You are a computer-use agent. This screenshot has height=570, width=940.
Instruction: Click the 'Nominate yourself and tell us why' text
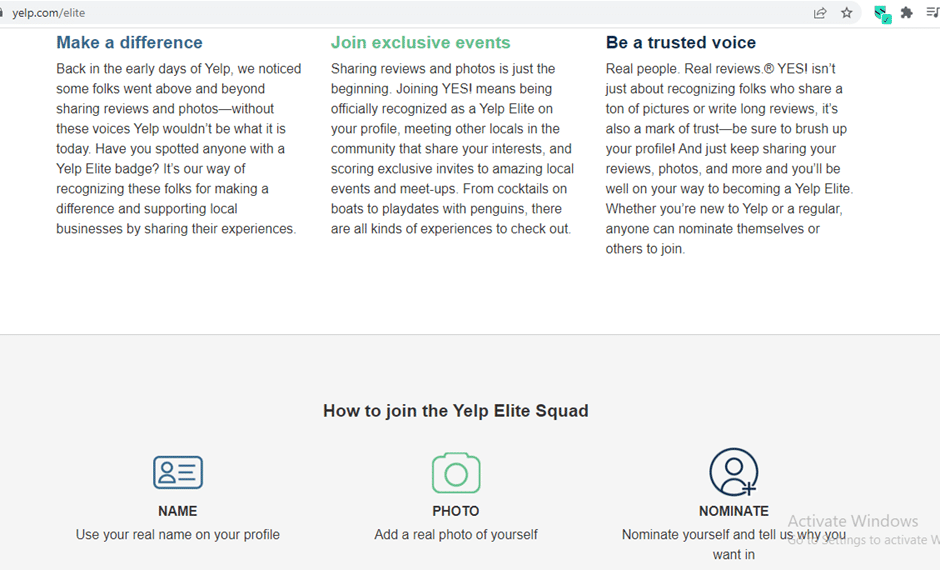pos(721,535)
